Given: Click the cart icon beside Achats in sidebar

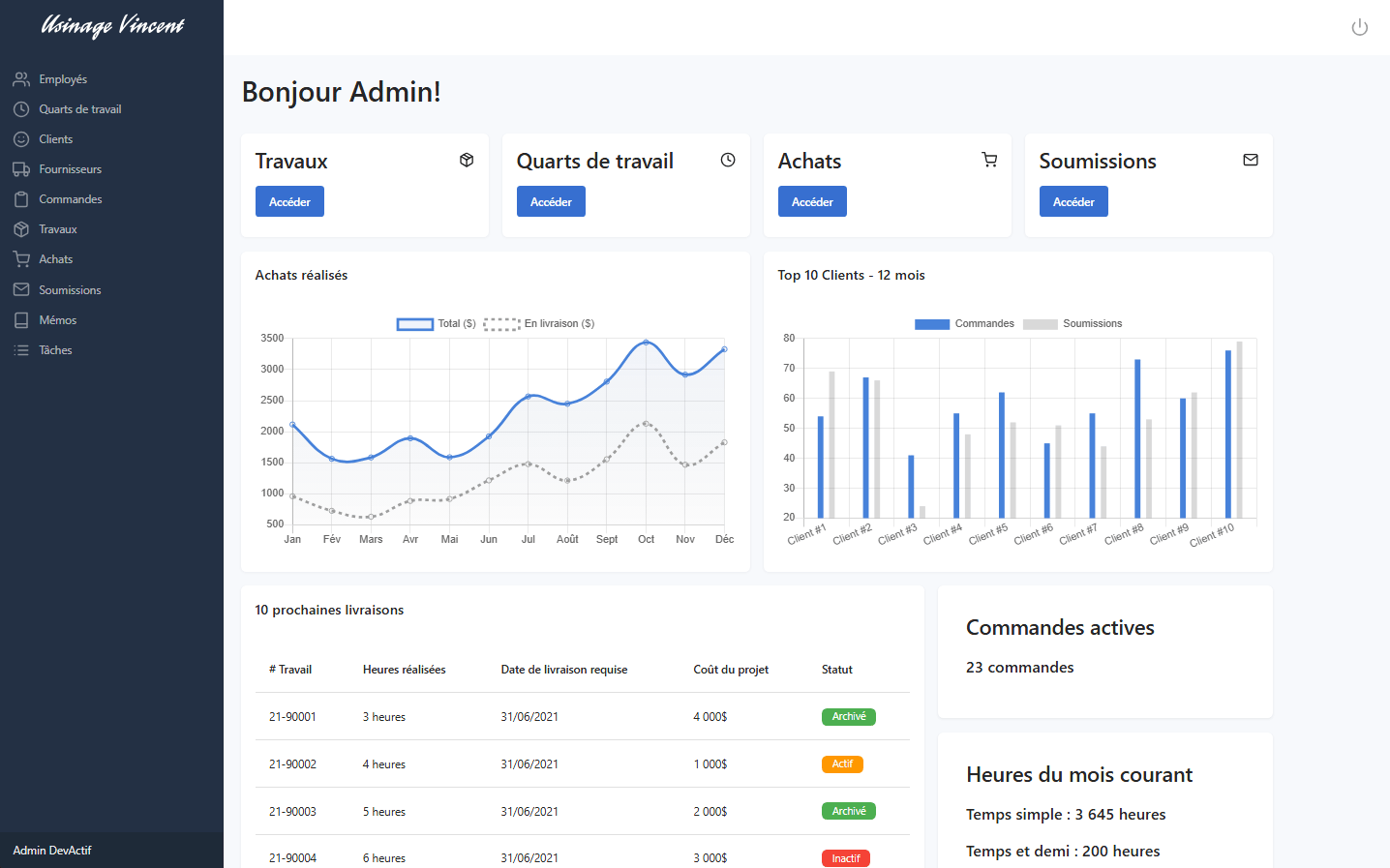Looking at the screenshot, I should point(21,259).
